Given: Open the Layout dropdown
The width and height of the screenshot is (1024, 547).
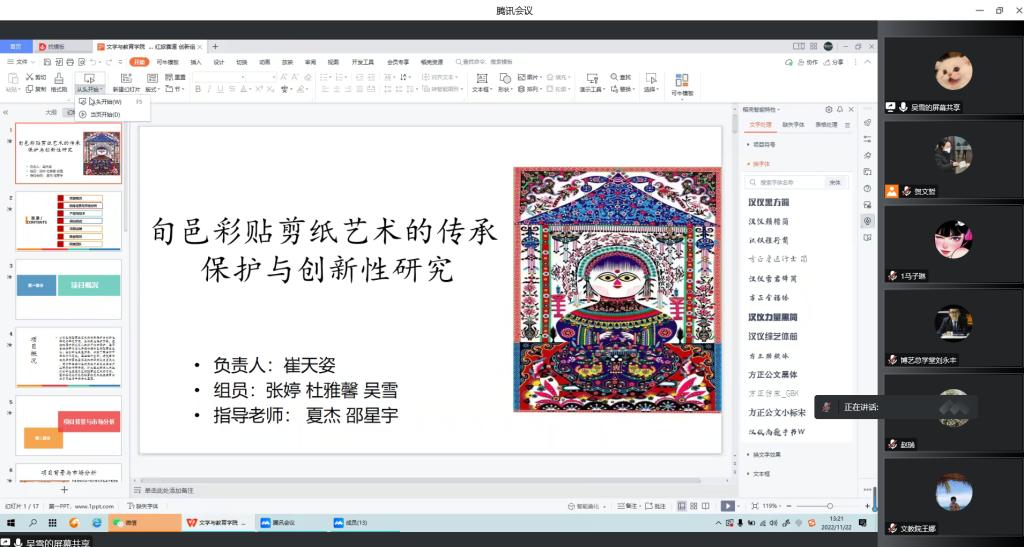Looking at the screenshot, I should [x=153, y=89].
